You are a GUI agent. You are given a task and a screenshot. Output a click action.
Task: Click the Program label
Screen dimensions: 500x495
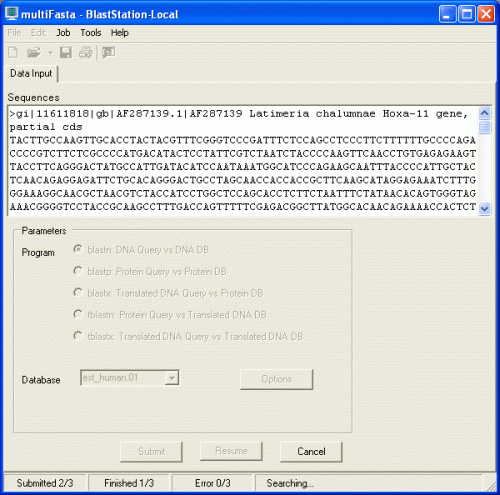point(38,252)
